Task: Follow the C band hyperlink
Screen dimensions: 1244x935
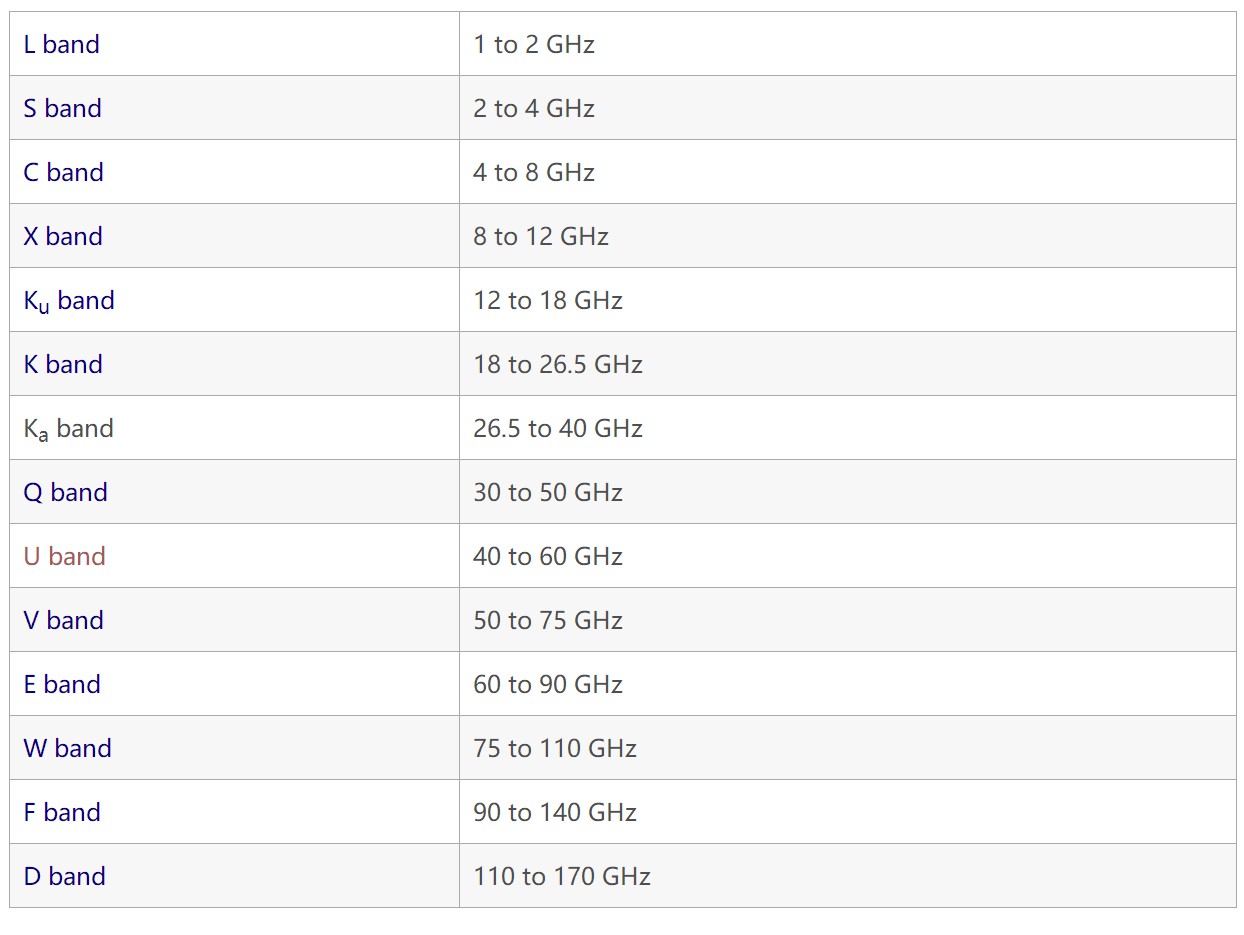Action: point(63,172)
